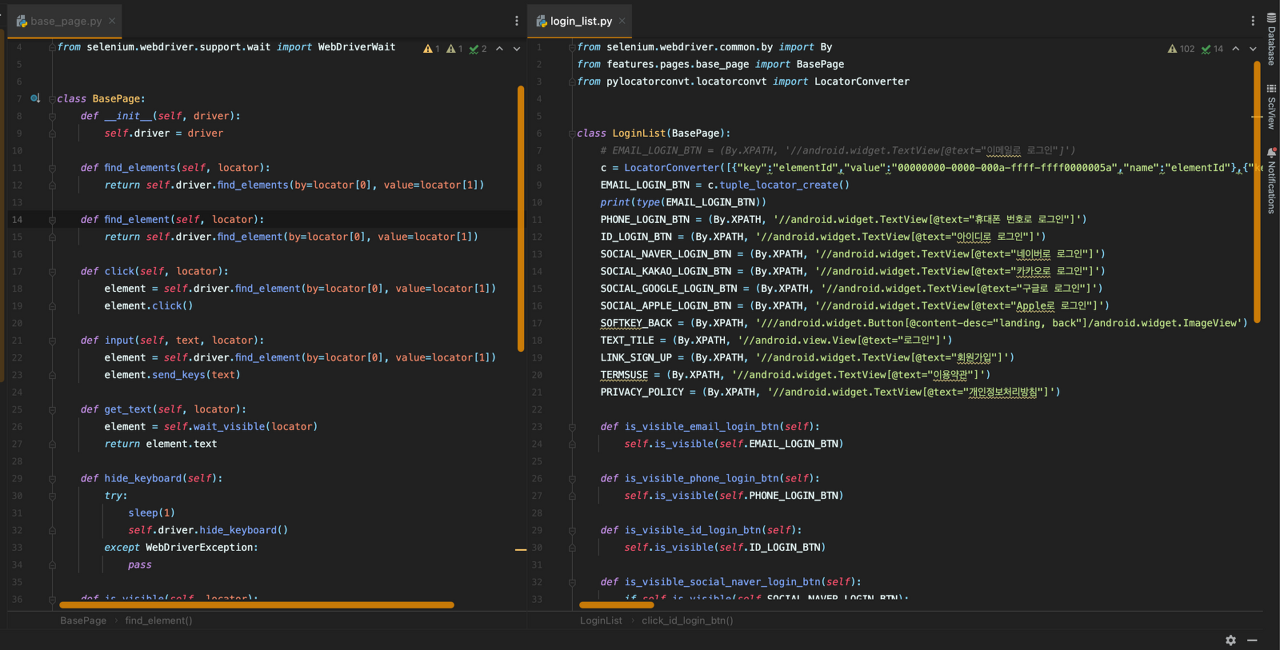Open the Notifications tool window
1280x650 pixels.
coord(1271,180)
